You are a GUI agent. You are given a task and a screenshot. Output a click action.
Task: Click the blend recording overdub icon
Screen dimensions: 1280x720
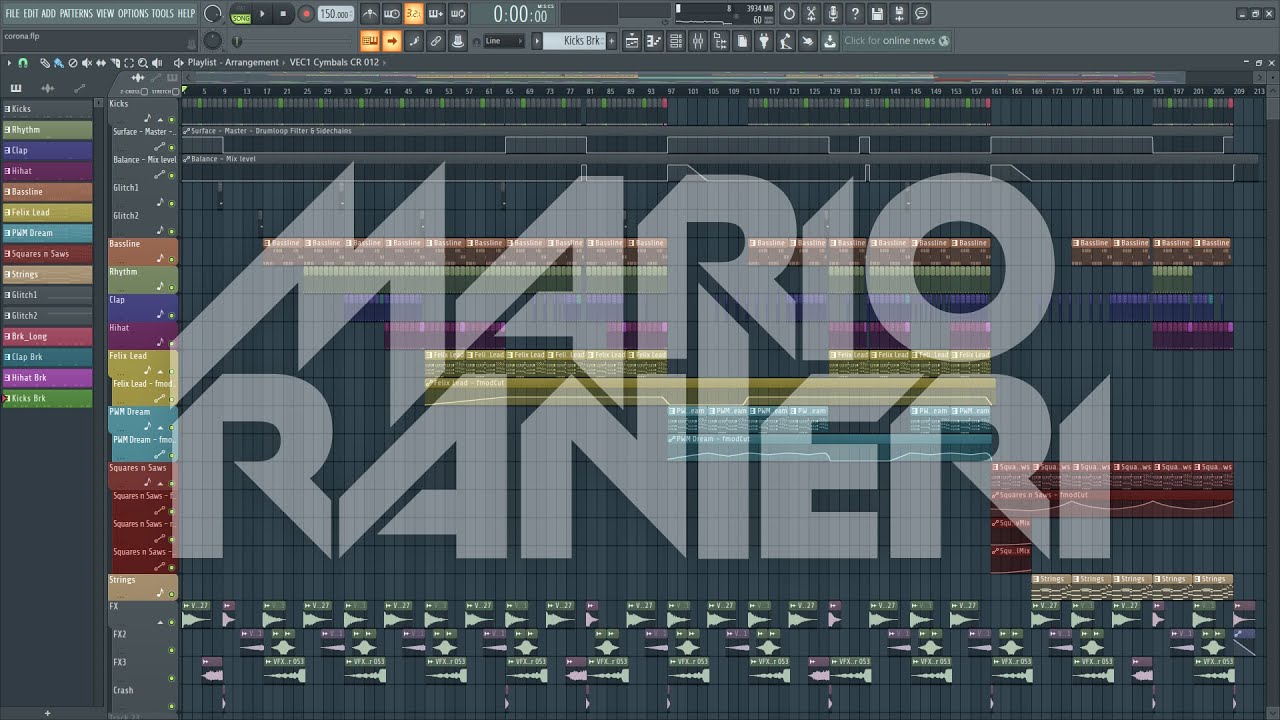tap(436, 14)
